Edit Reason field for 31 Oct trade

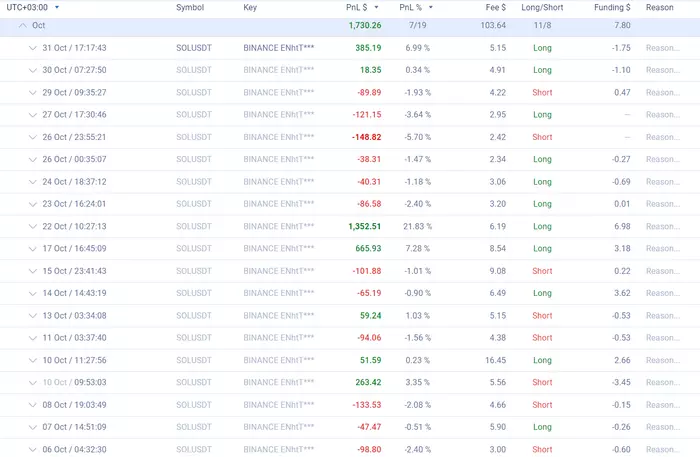point(663,48)
